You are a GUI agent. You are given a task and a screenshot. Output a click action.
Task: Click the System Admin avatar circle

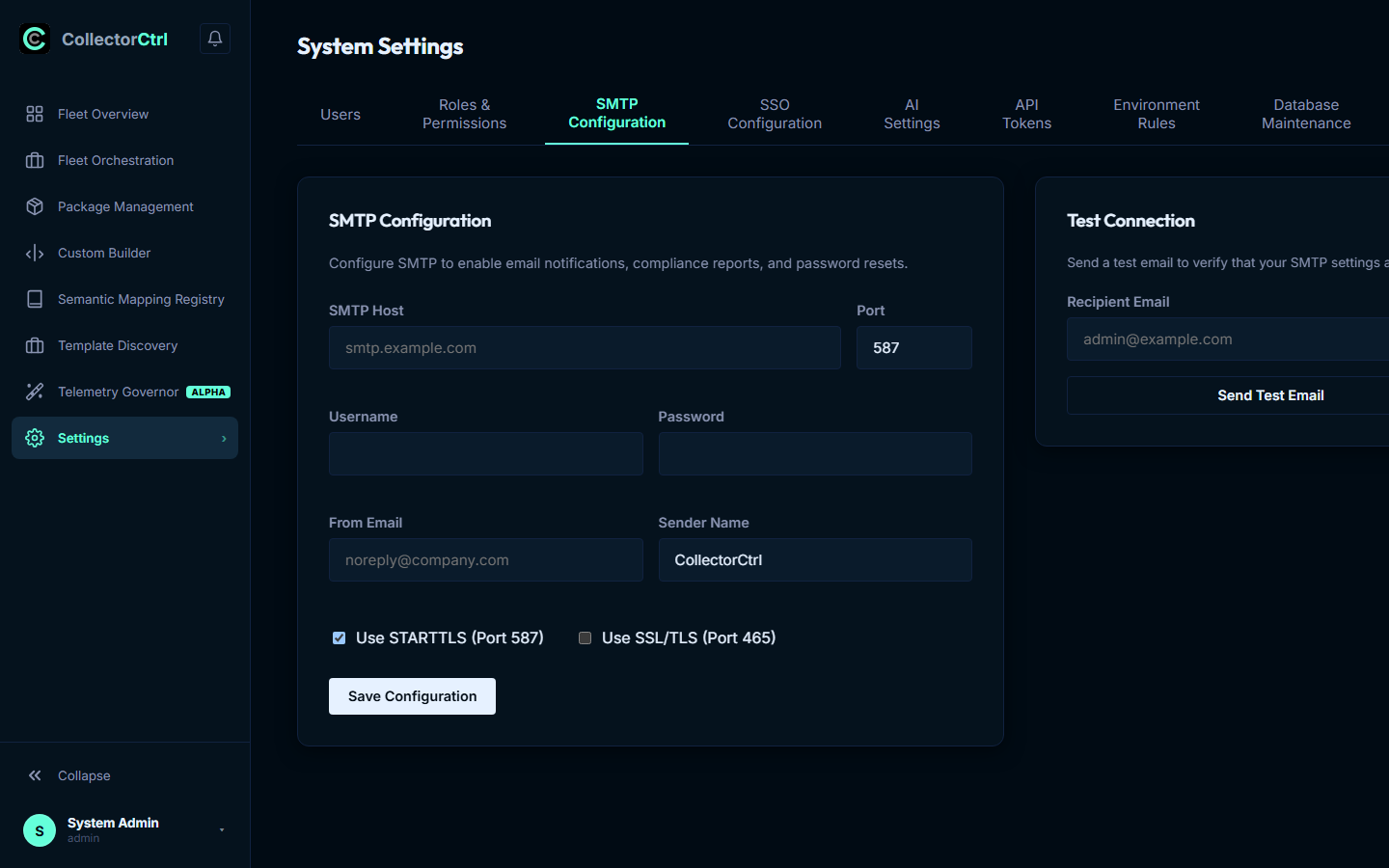click(40, 830)
